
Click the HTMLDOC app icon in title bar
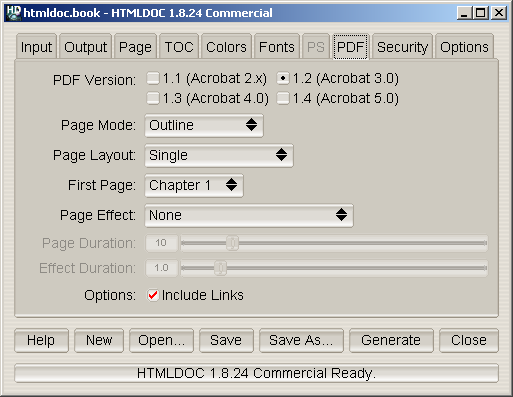14,13
